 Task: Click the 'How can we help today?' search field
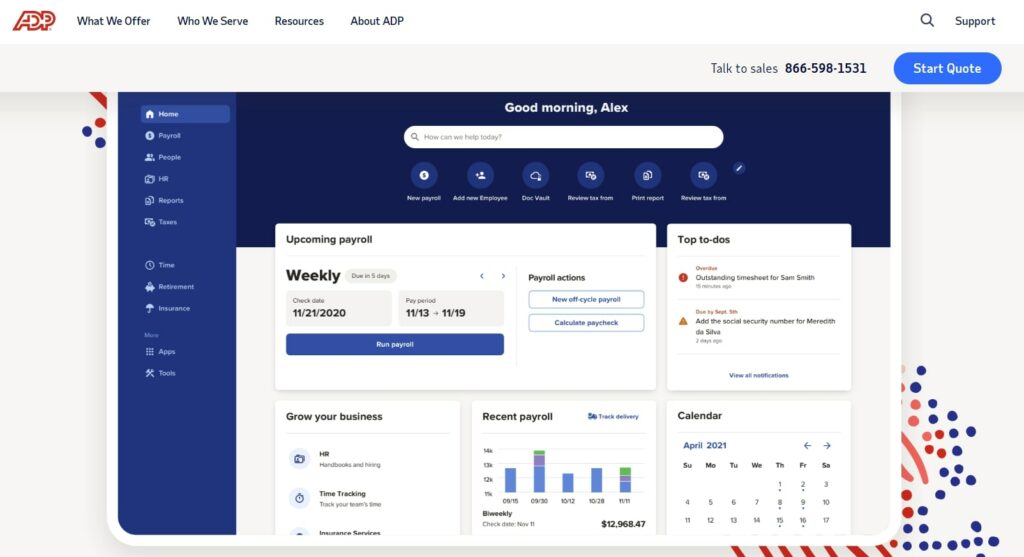pos(564,137)
